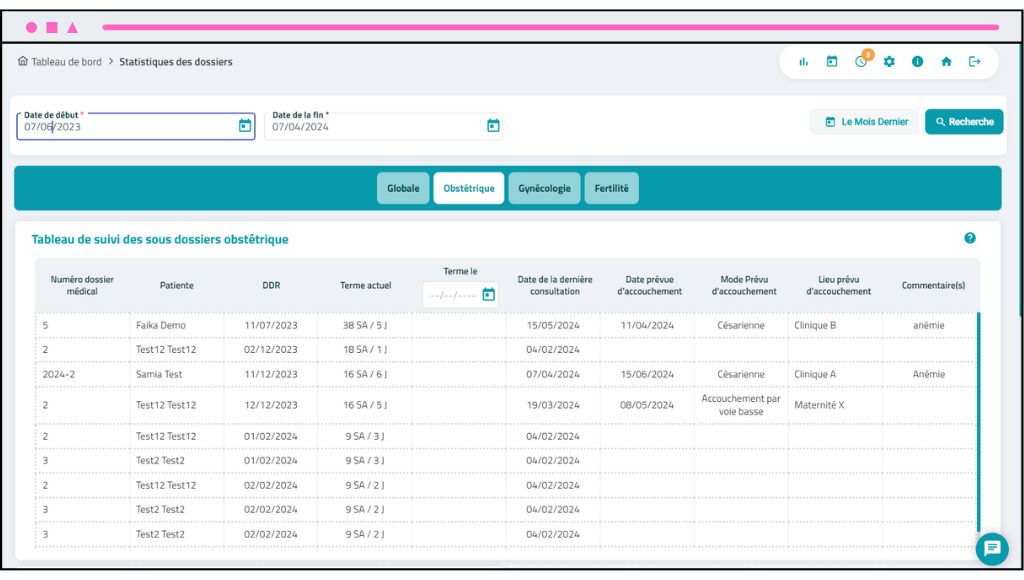Click dossier number 2024-2
1024x580 pixels.
59,374
